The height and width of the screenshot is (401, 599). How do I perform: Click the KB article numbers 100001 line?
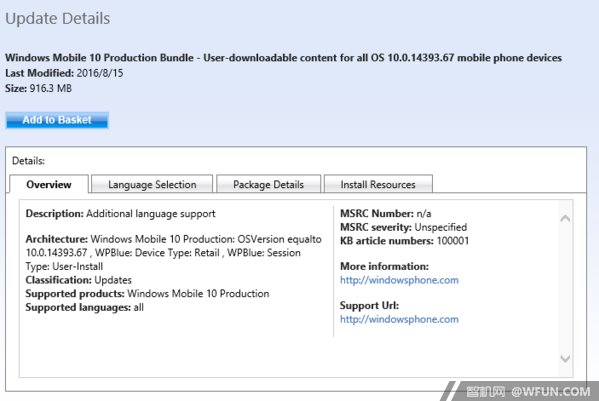[x=405, y=241]
